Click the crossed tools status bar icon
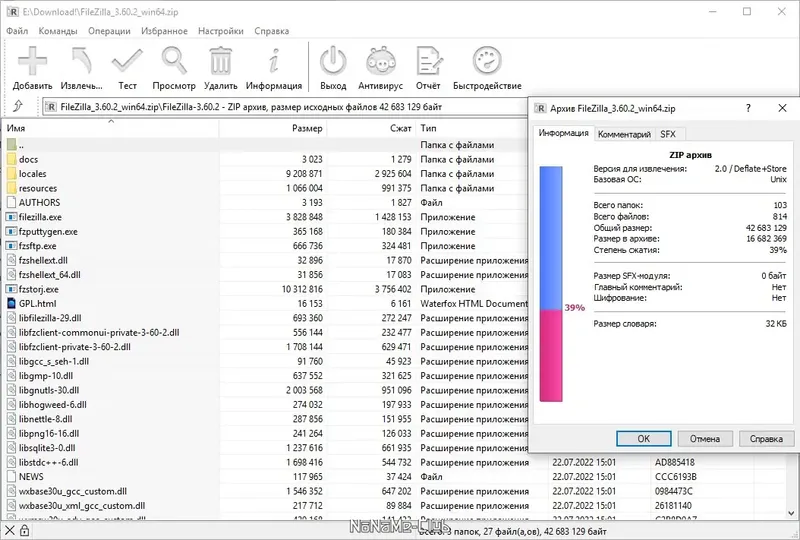Viewport: 800px width, 540px height. (x=9, y=531)
